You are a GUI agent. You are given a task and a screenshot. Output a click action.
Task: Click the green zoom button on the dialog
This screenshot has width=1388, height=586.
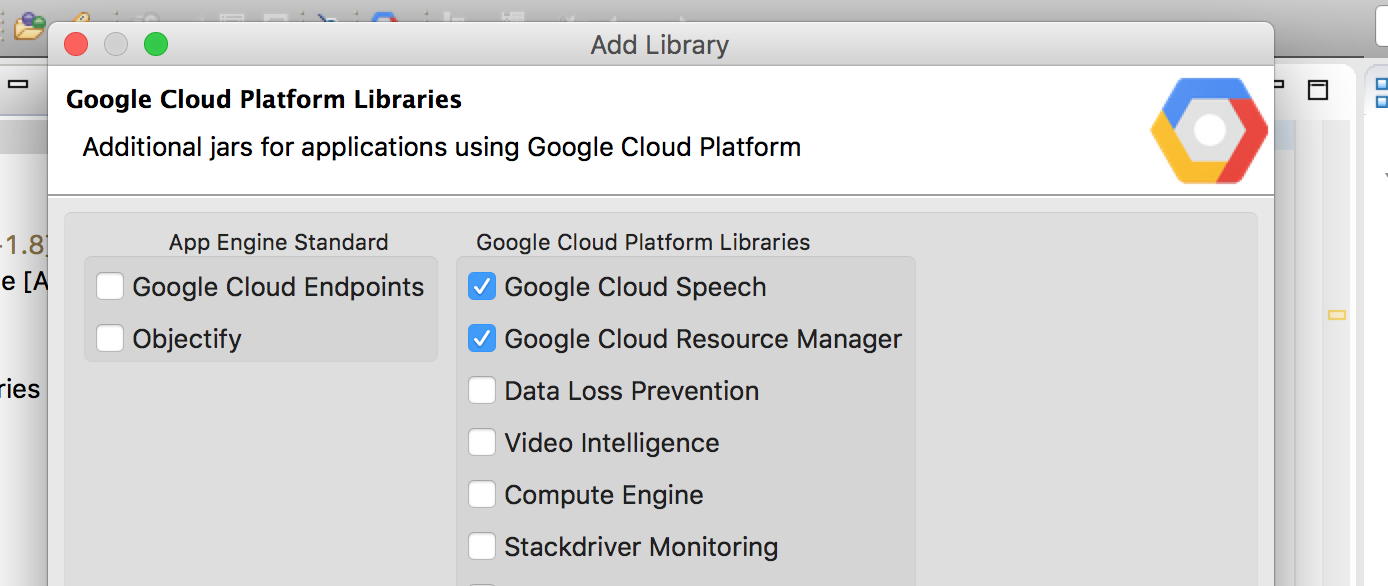[156, 44]
